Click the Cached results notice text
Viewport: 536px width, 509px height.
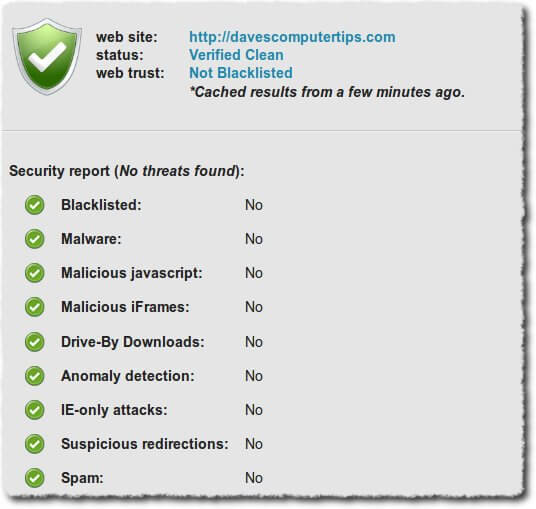[327, 92]
